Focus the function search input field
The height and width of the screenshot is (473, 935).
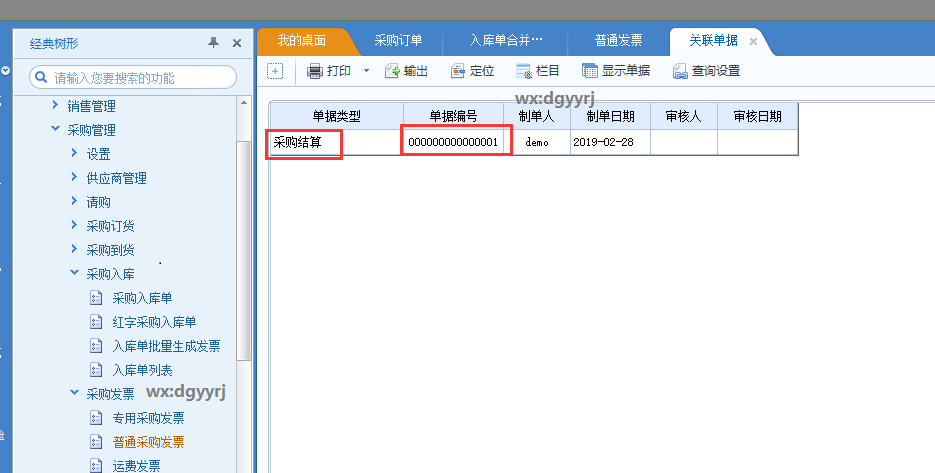pyautogui.click(x=133, y=78)
